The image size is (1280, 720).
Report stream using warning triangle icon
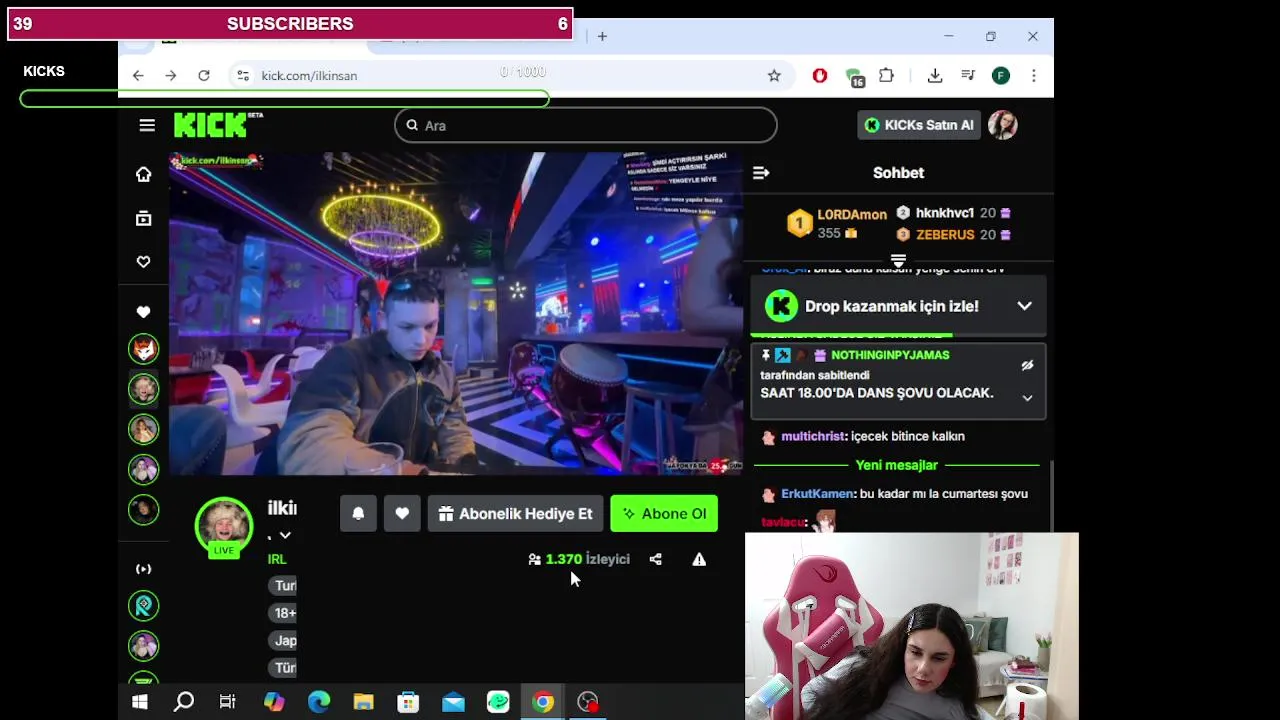tap(699, 559)
